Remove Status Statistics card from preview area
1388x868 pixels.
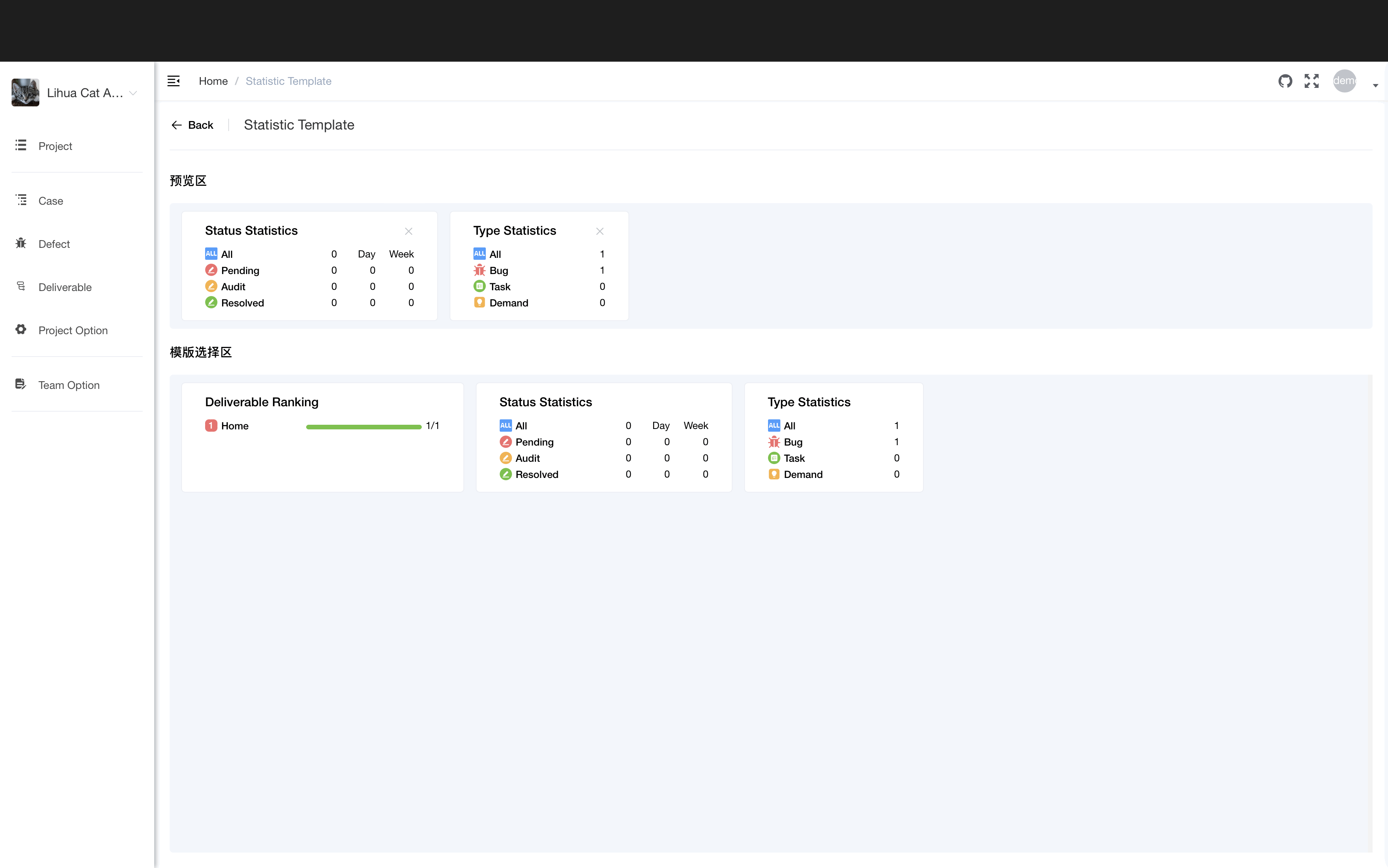408,231
